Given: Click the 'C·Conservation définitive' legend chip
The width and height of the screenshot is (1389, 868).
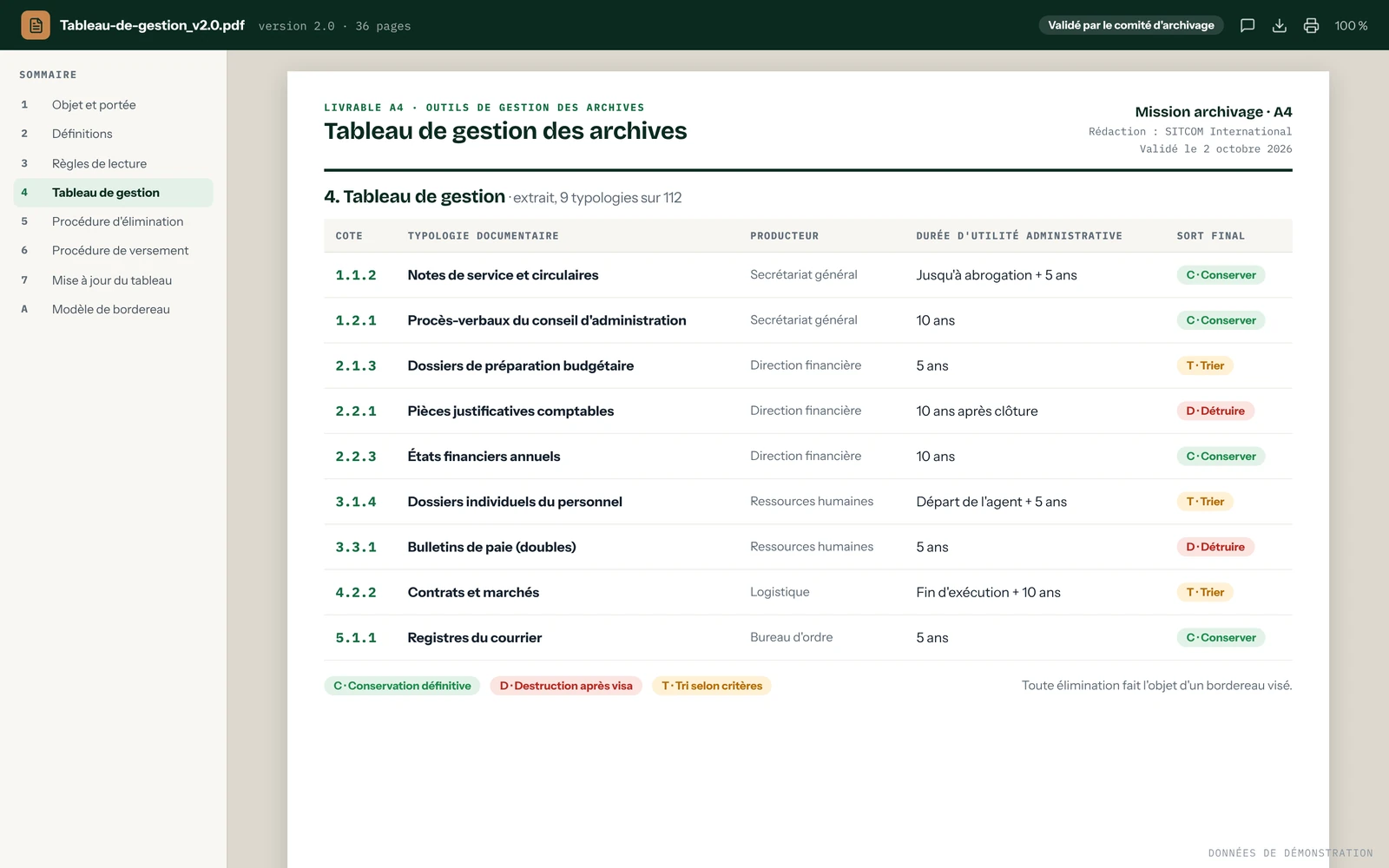Looking at the screenshot, I should click(402, 686).
